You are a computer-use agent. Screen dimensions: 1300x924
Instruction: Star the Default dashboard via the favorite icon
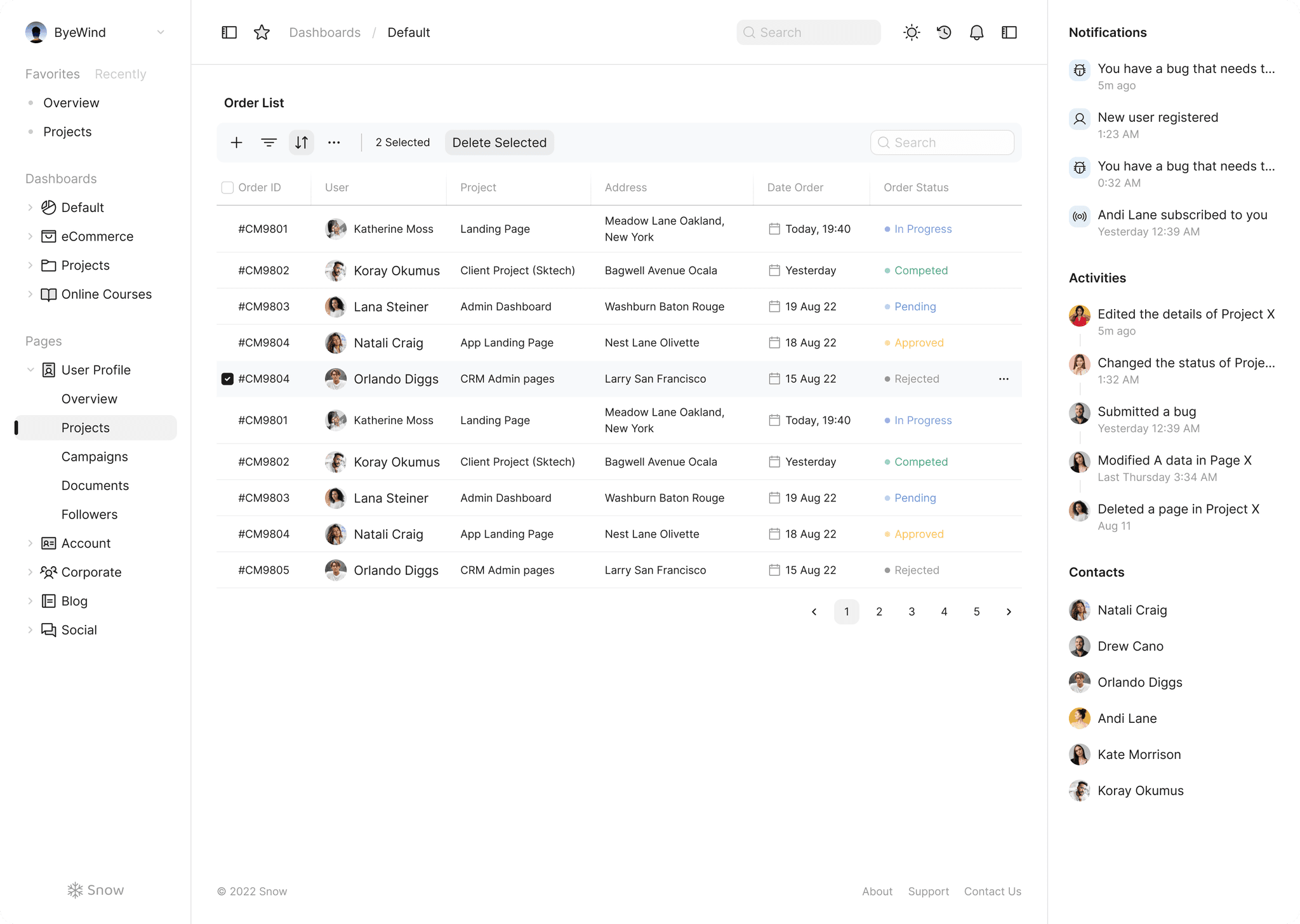pos(262,32)
